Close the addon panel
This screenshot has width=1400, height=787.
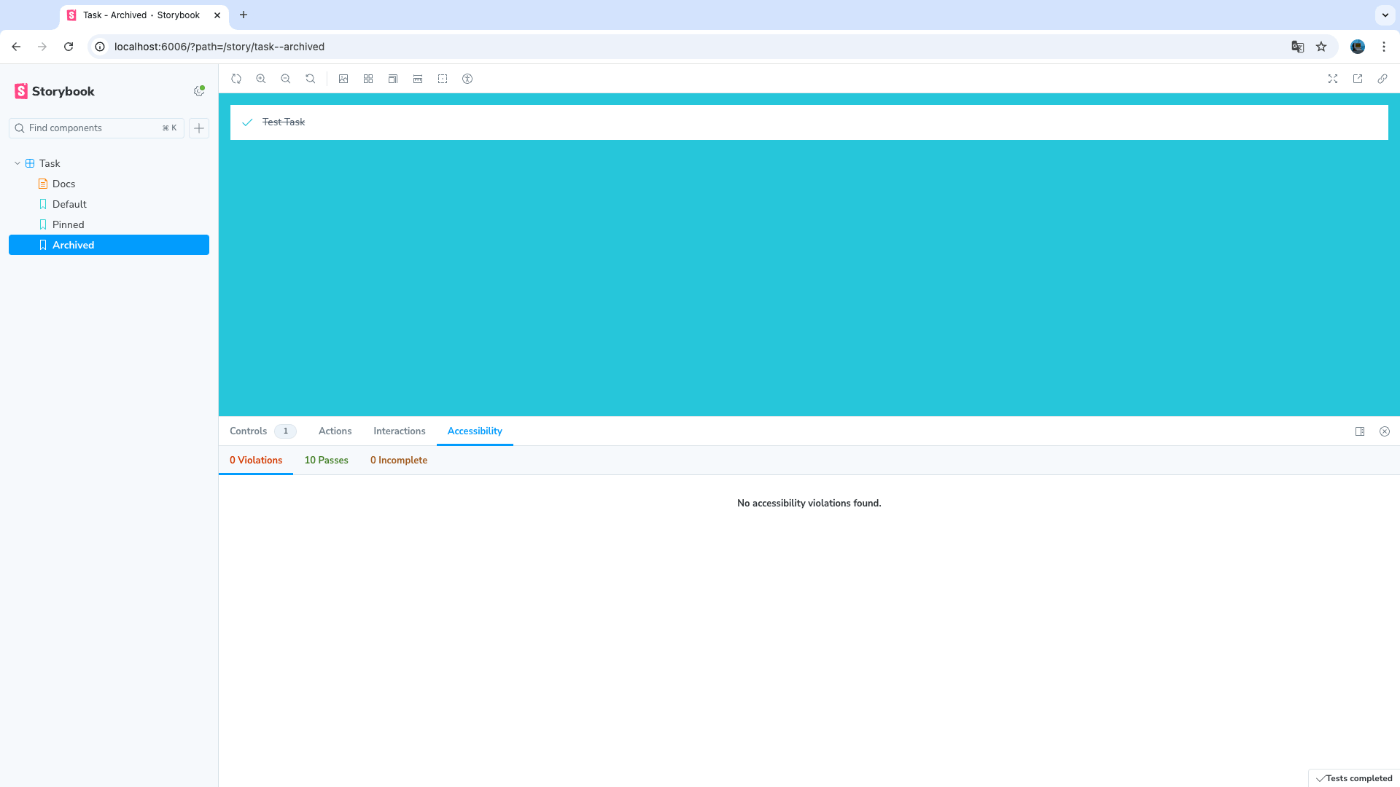click(x=1384, y=431)
